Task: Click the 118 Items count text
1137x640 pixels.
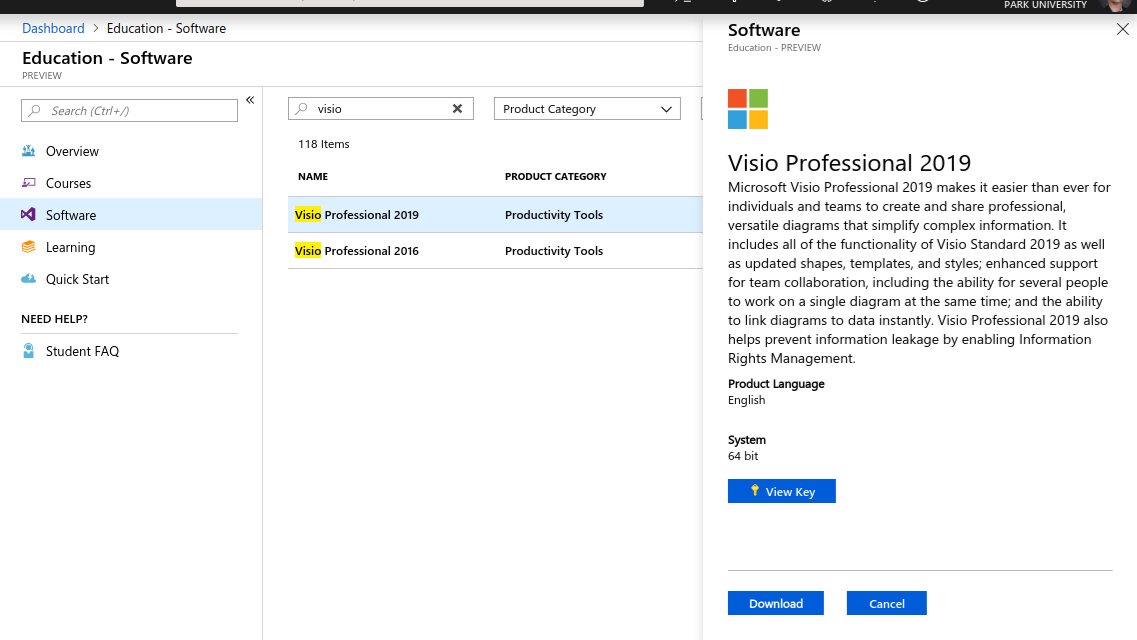Action: tap(323, 144)
